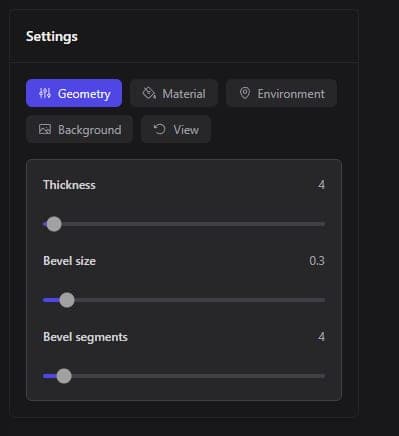399x436 pixels.
Task: Click the Bevel segments slider handle
Action: (x=64, y=376)
